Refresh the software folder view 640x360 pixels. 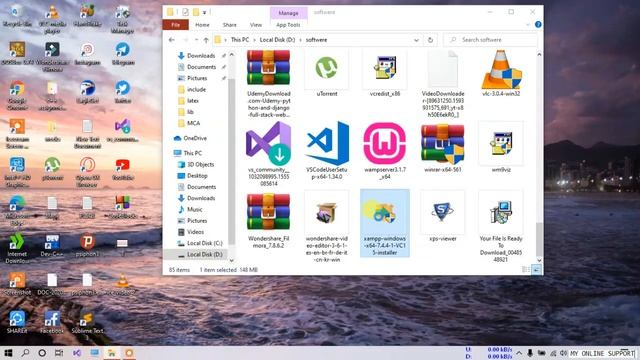430,40
